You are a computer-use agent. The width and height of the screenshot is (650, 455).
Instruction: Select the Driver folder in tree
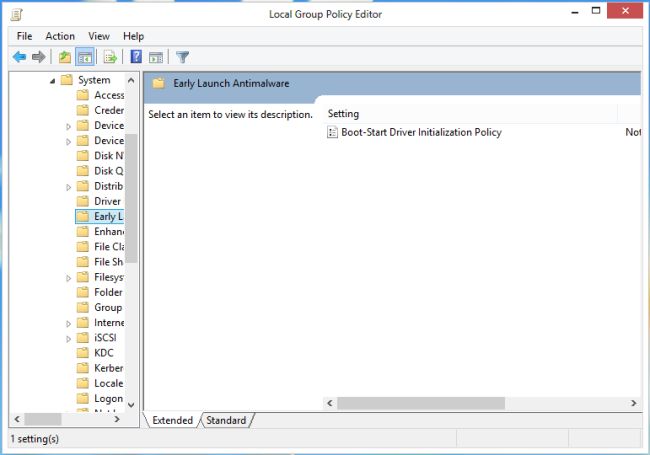[99, 201]
